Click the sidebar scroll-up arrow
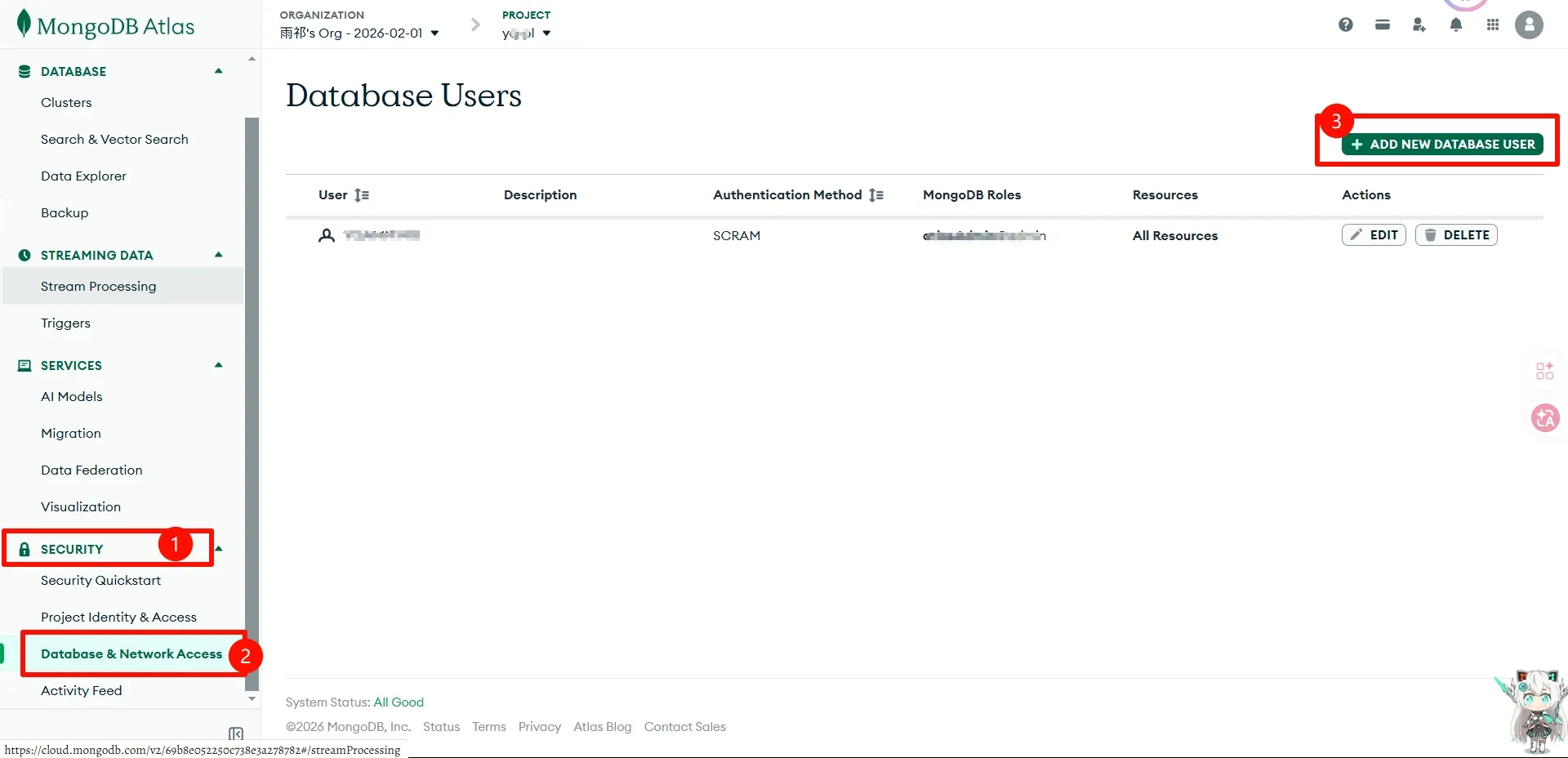Image resolution: width=1568 pixels, height=758 pixels. (x=252, y=59)
